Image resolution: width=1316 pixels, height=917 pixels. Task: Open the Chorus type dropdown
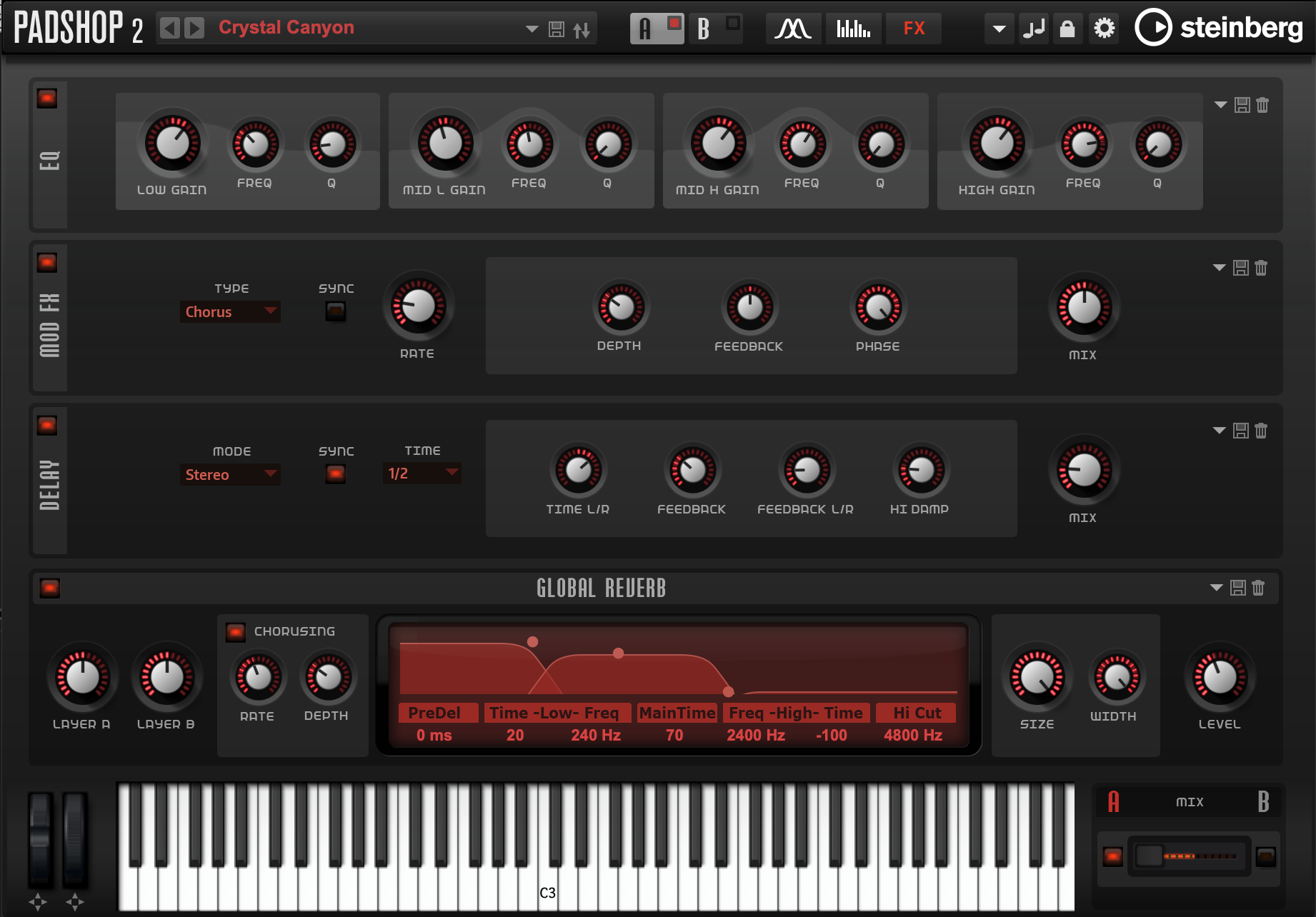(x=230, y=311)
